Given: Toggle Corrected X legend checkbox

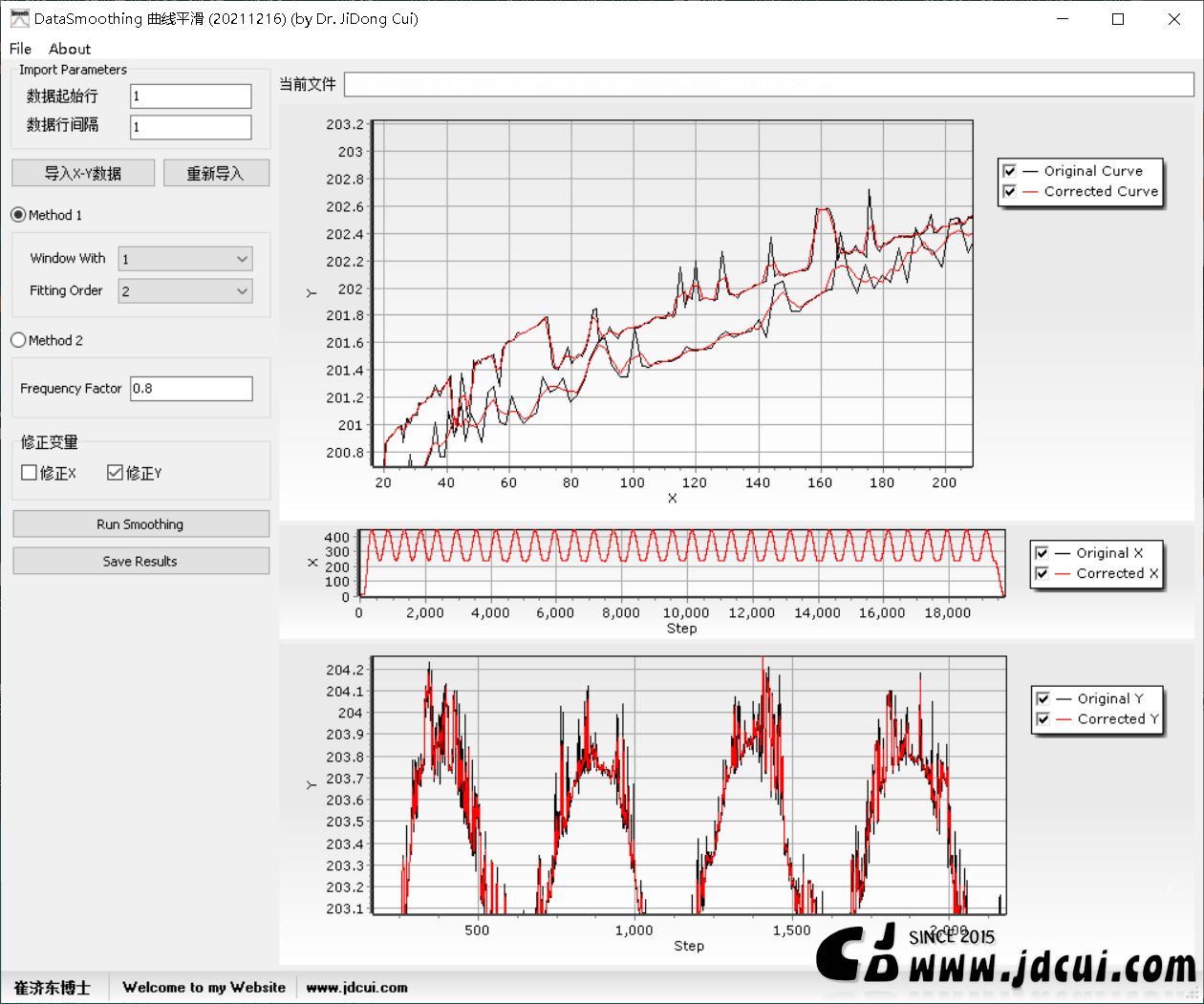Looking at the screenshot, I should click(1042, 573).
